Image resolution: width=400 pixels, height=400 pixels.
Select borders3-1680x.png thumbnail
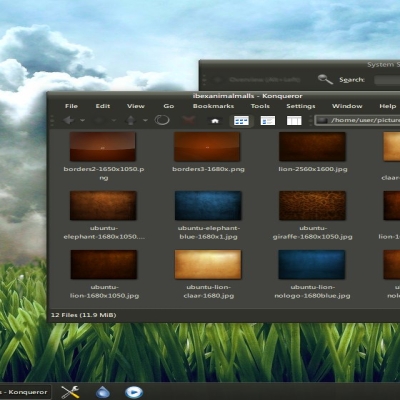coord(207,147)
